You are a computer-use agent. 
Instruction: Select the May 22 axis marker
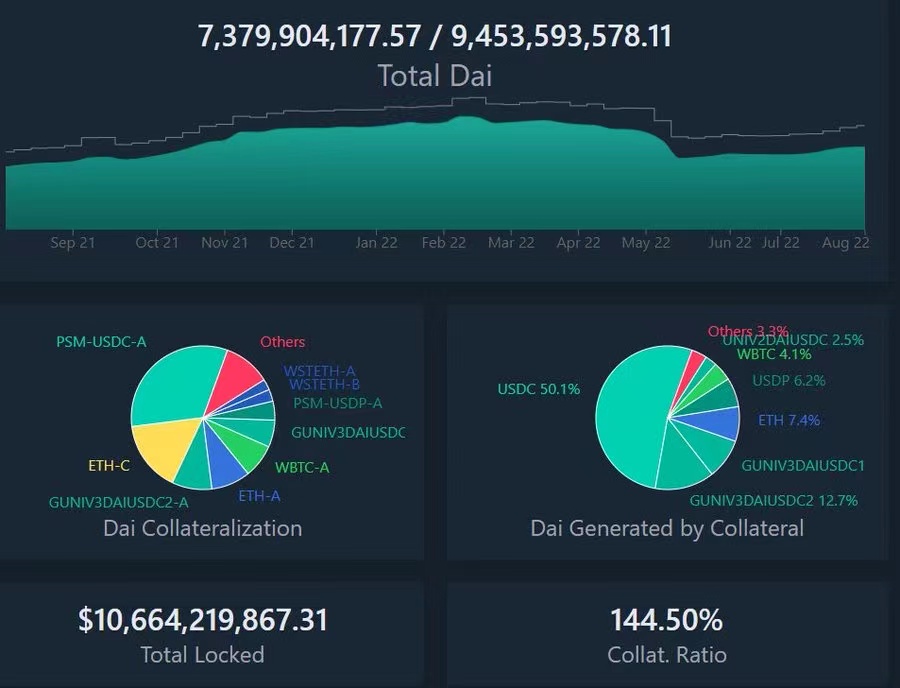pyautogui.click(x=645, y=243)
